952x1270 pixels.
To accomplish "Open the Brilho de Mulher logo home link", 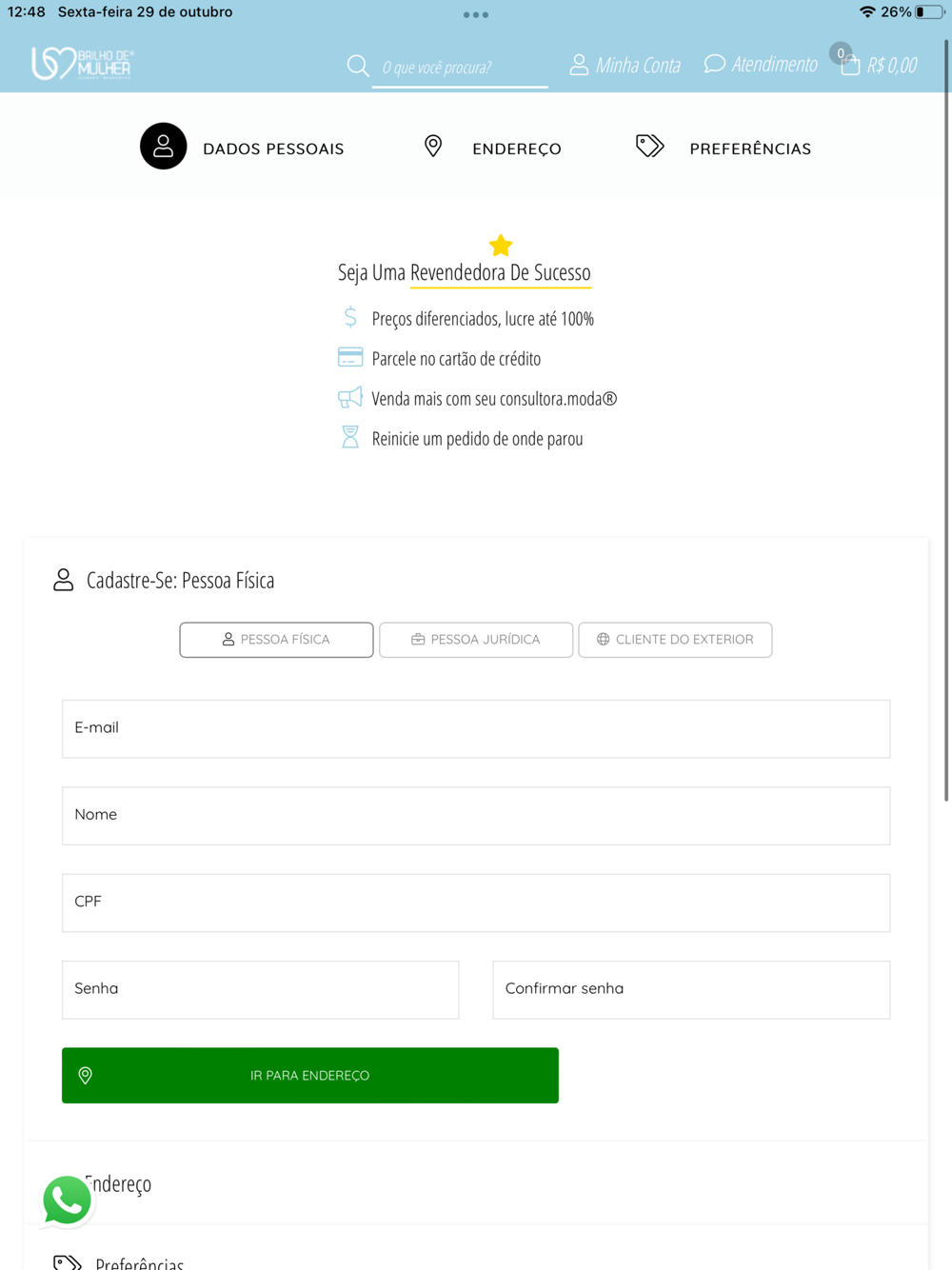I will point(83,64).
